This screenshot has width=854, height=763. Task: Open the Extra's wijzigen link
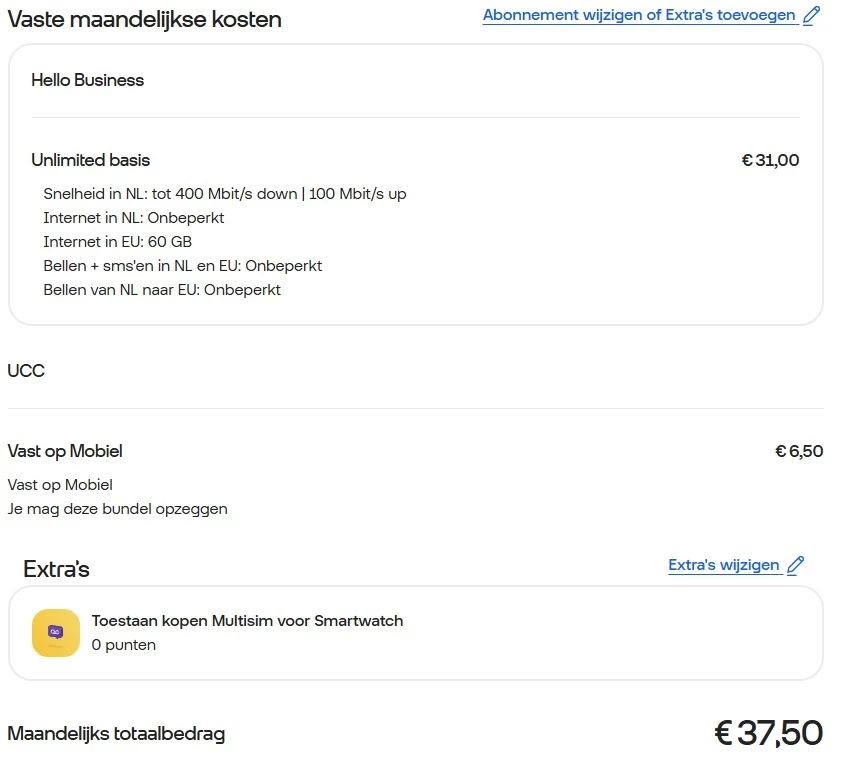[723, 565]
